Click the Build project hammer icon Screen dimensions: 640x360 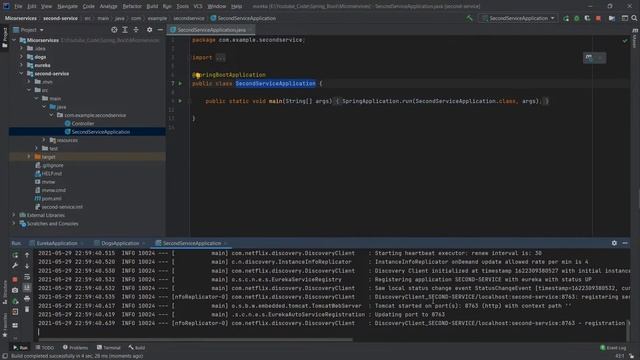pyautogui.click(x=469, y=18)
